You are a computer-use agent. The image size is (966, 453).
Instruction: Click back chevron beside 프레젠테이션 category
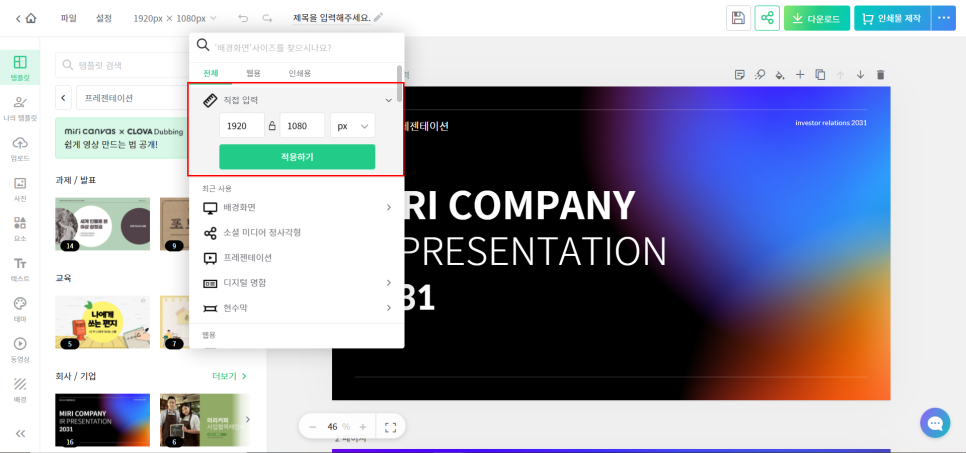pyautogui.click(x=63, y=97)
